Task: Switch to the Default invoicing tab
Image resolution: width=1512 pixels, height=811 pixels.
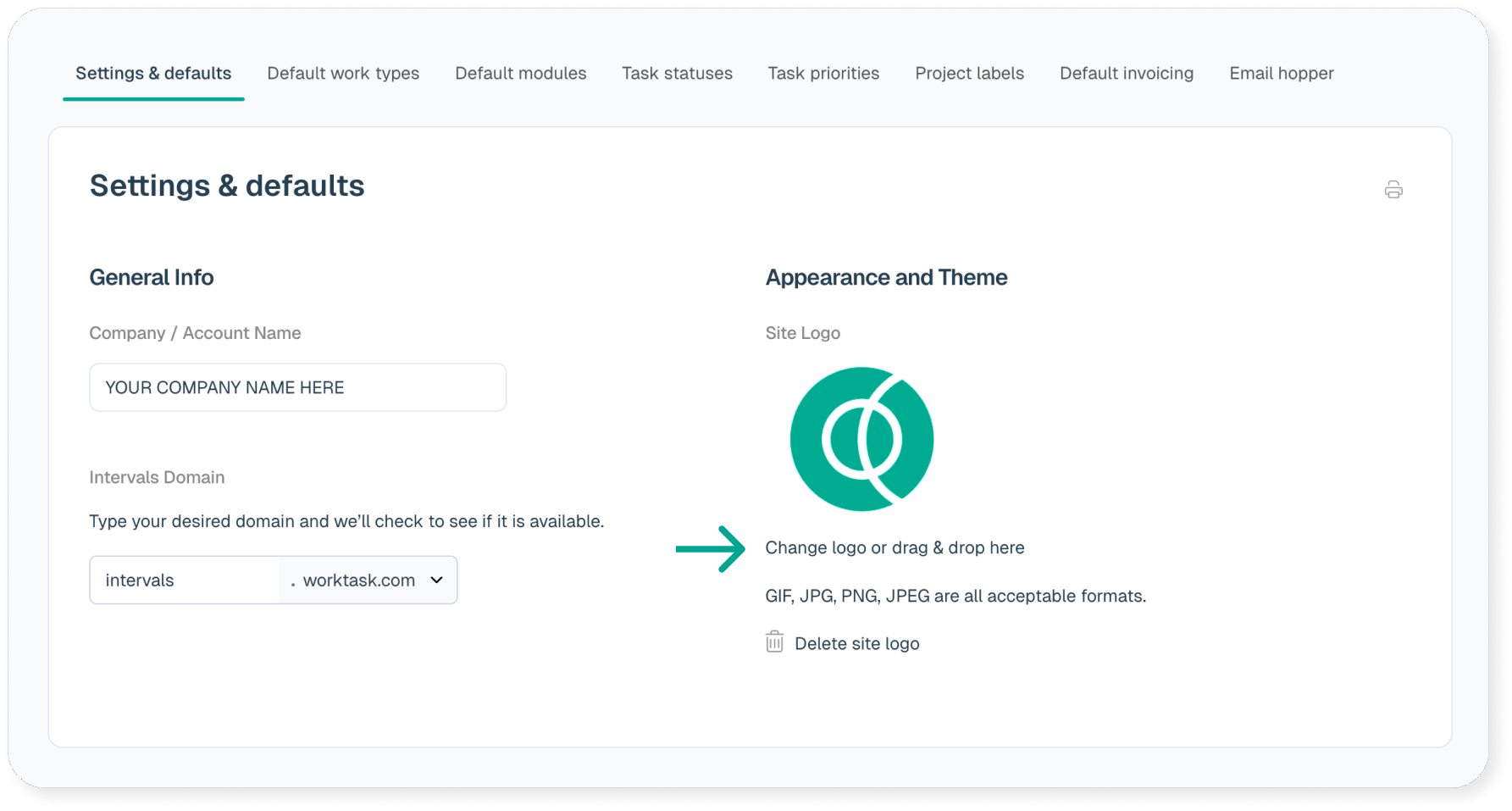Action: click(1126, 74)
